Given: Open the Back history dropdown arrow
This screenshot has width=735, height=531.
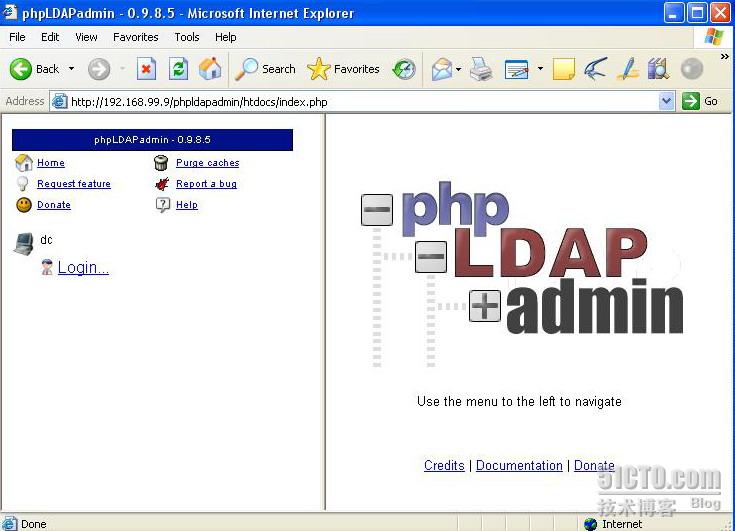Looking at the screenshot, I should (x=71, y=69).
